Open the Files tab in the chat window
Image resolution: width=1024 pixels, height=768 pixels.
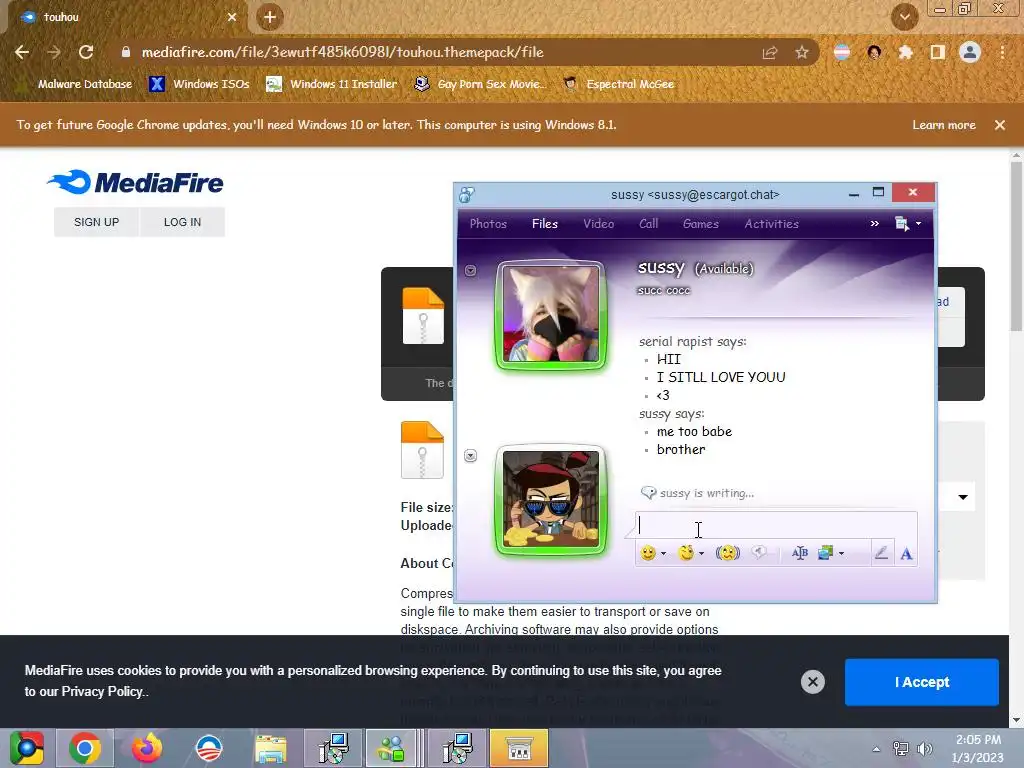[x=545, y=223]
